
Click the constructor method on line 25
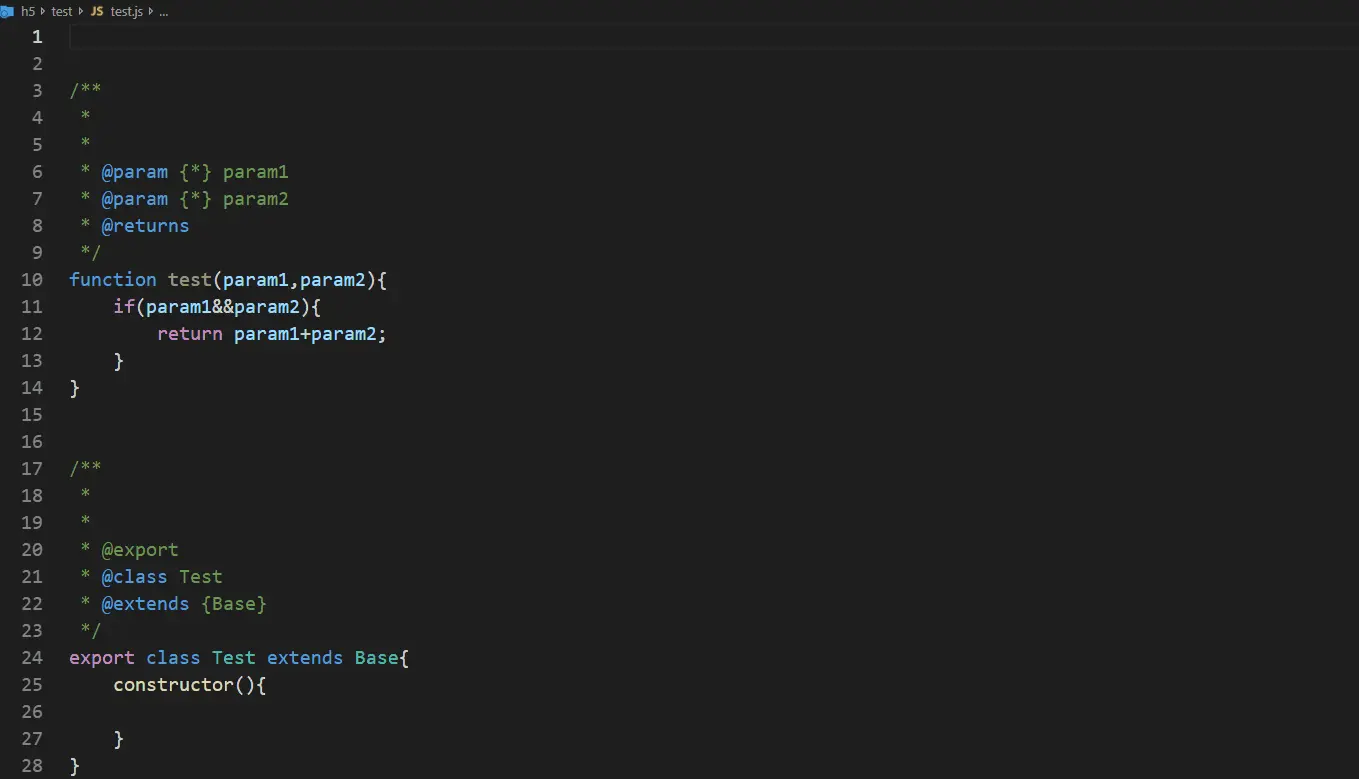tap(173, 685)
